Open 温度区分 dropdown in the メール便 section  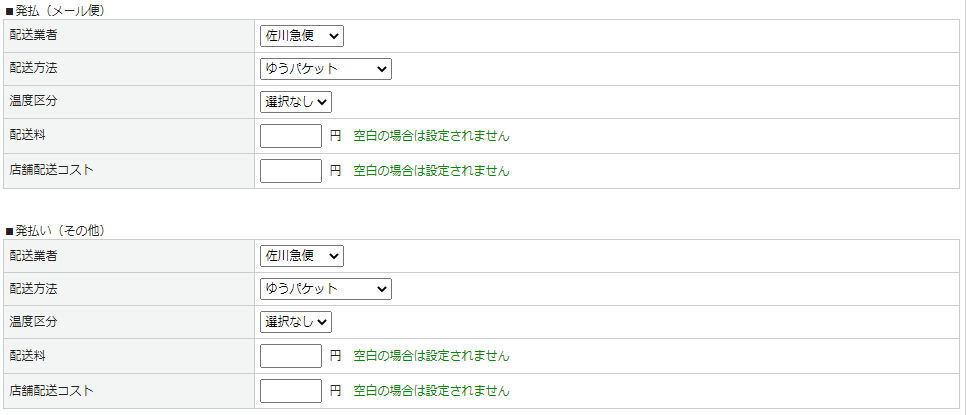coord(295,102)
